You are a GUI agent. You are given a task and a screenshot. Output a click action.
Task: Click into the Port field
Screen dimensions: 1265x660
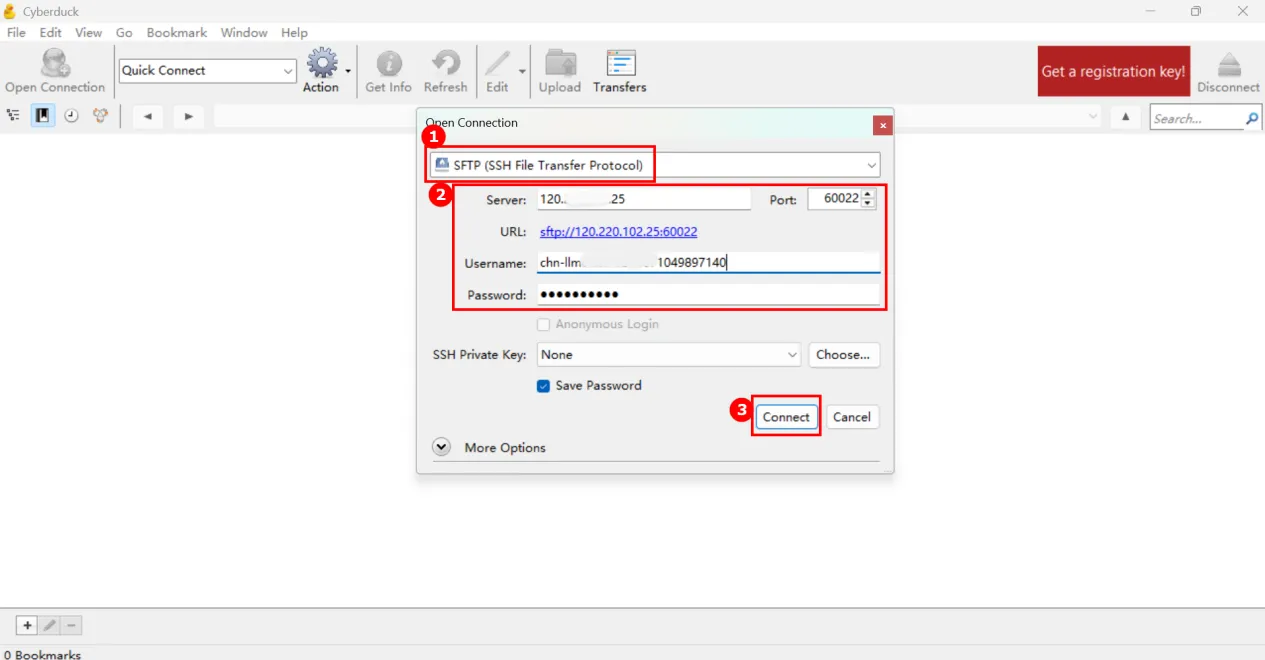coord(834,199)
